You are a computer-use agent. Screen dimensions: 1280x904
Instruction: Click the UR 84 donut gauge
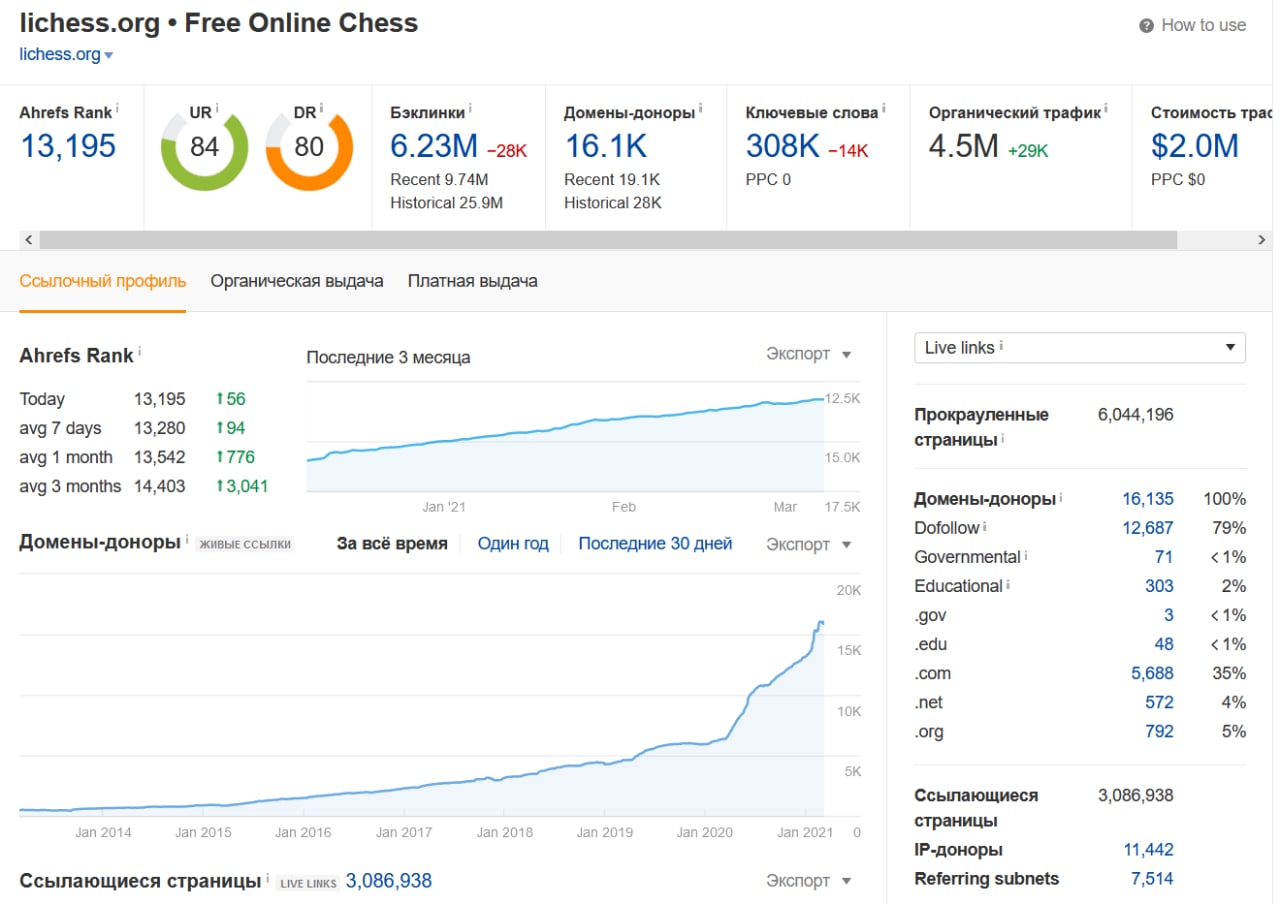click(x=204, y=147)
